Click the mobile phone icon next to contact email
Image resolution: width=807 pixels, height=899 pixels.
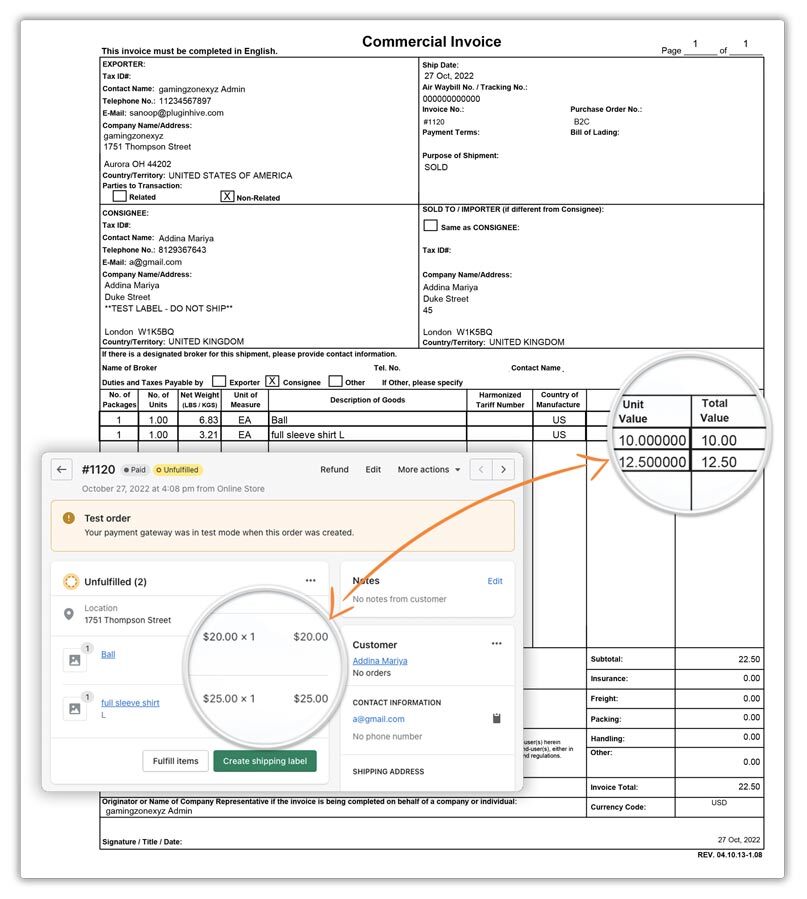coord(495,719)
